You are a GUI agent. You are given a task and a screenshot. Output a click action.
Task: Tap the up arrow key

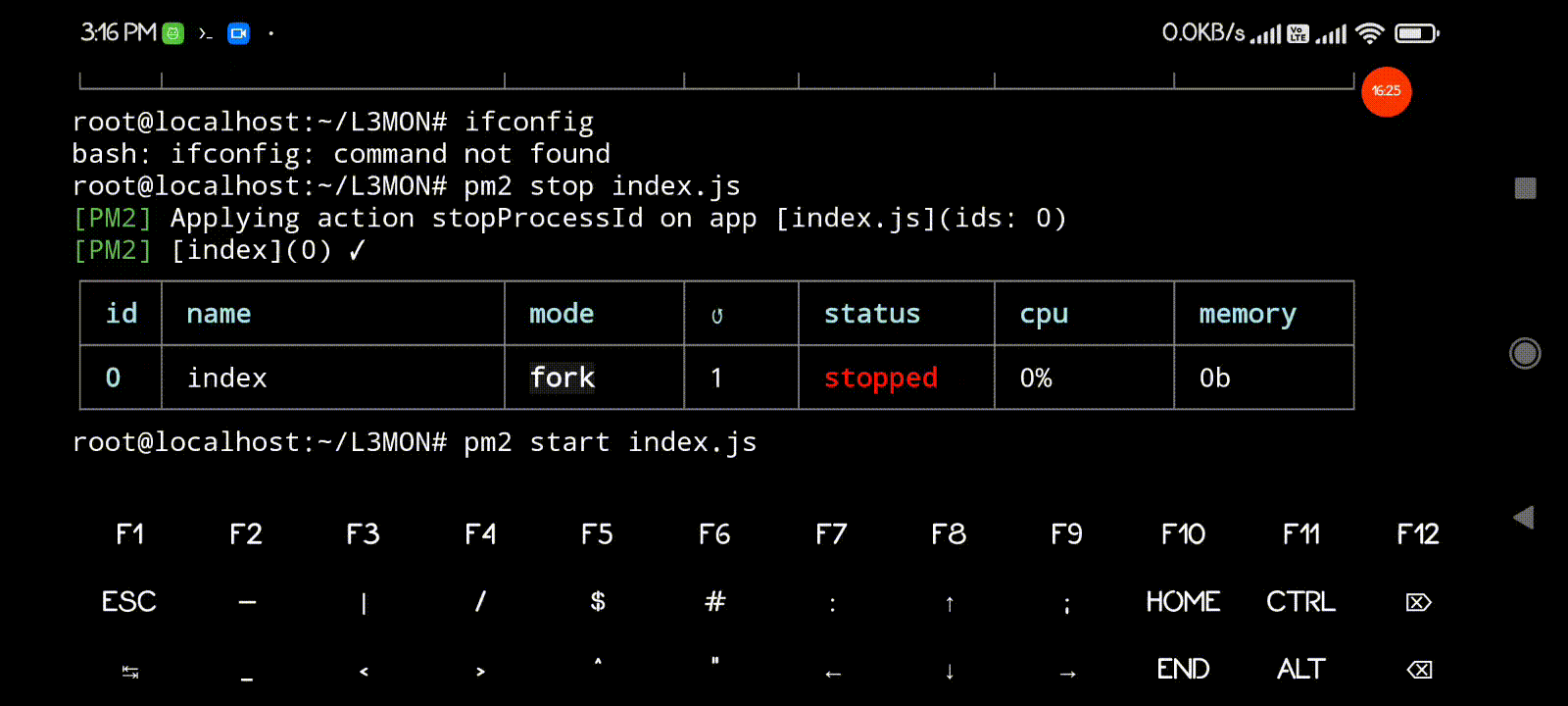[949, 603]
